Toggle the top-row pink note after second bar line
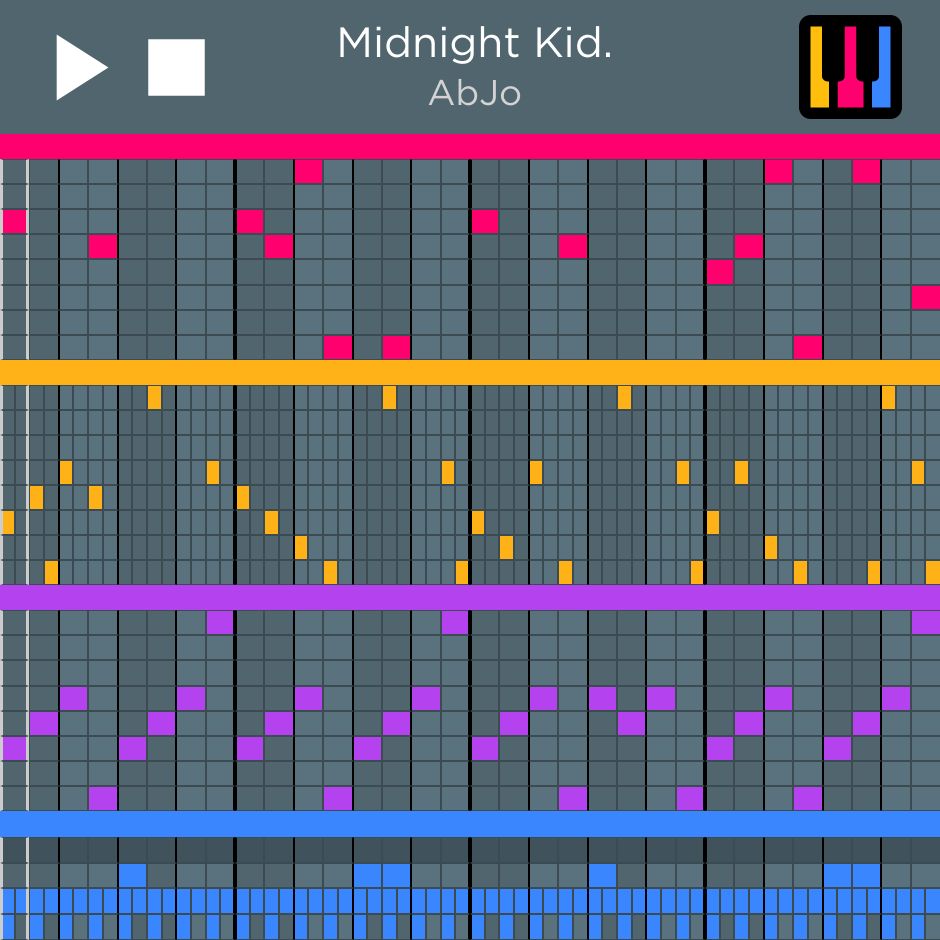The height and width of the screenshot is (940, 940). click(x=308, y=171)
